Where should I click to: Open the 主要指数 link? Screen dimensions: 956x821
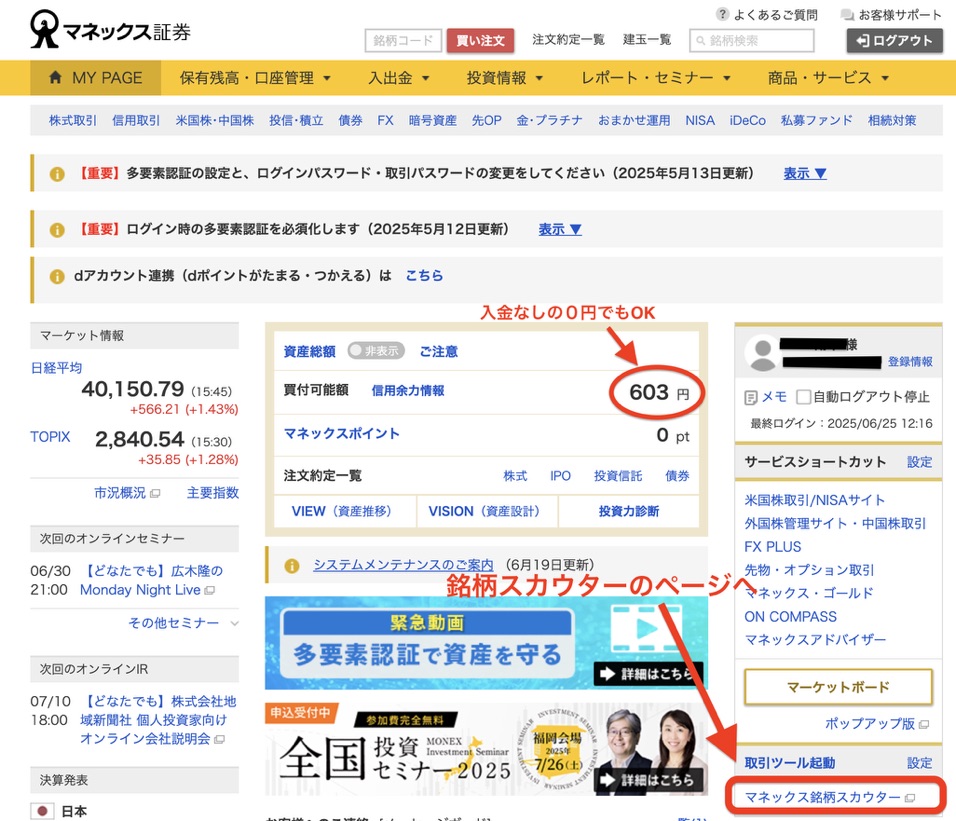click(213, 493)
